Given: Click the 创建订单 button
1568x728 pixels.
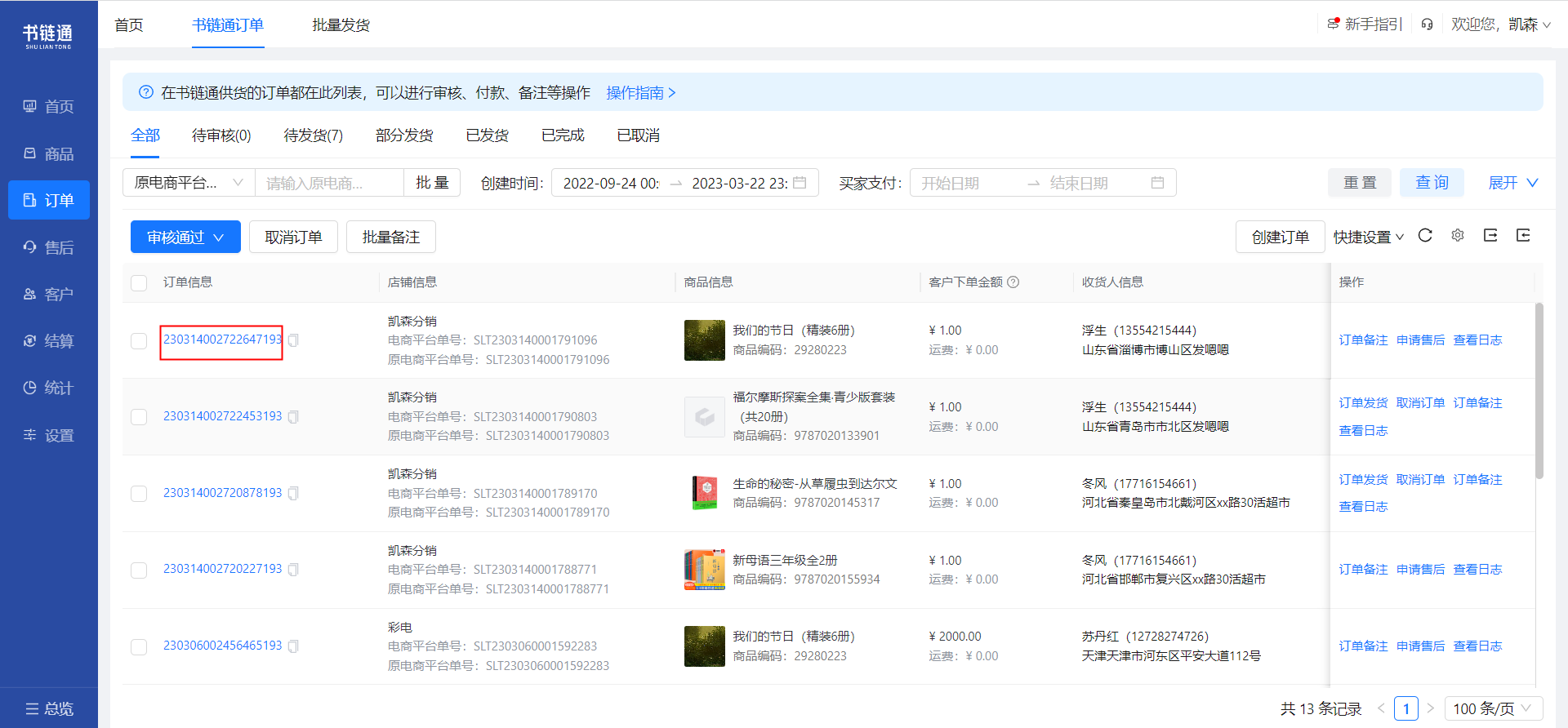Looking at the screenshot, I should pos(1281,237).
